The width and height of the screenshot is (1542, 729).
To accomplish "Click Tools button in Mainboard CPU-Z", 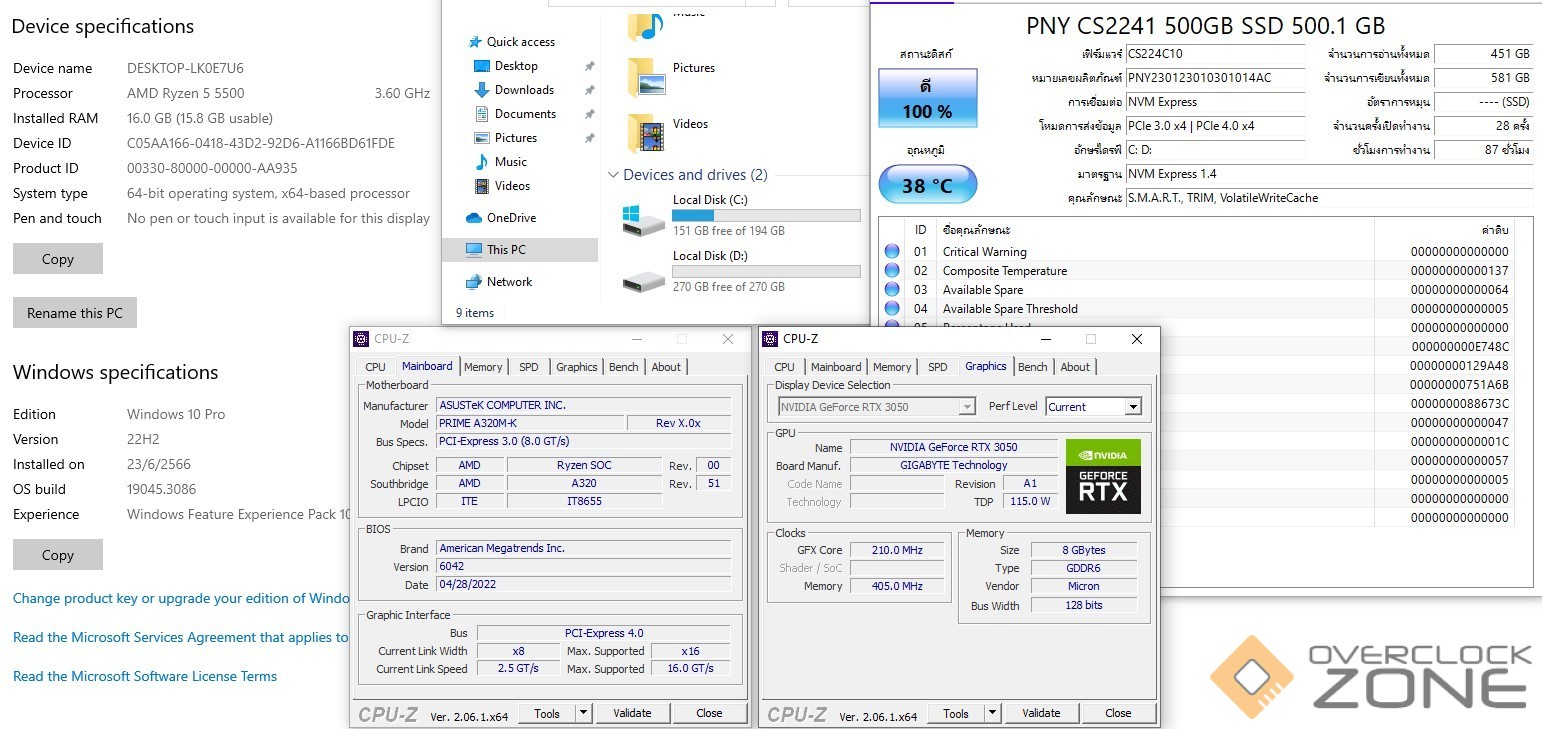I will [547, 713].
